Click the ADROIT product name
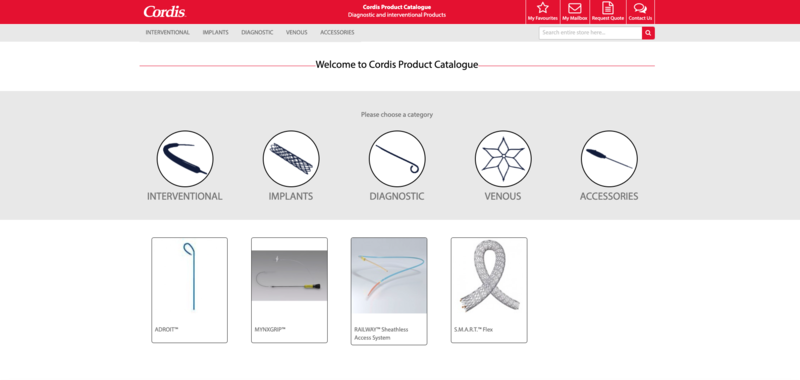800x380 pixels. click(166, 330)
